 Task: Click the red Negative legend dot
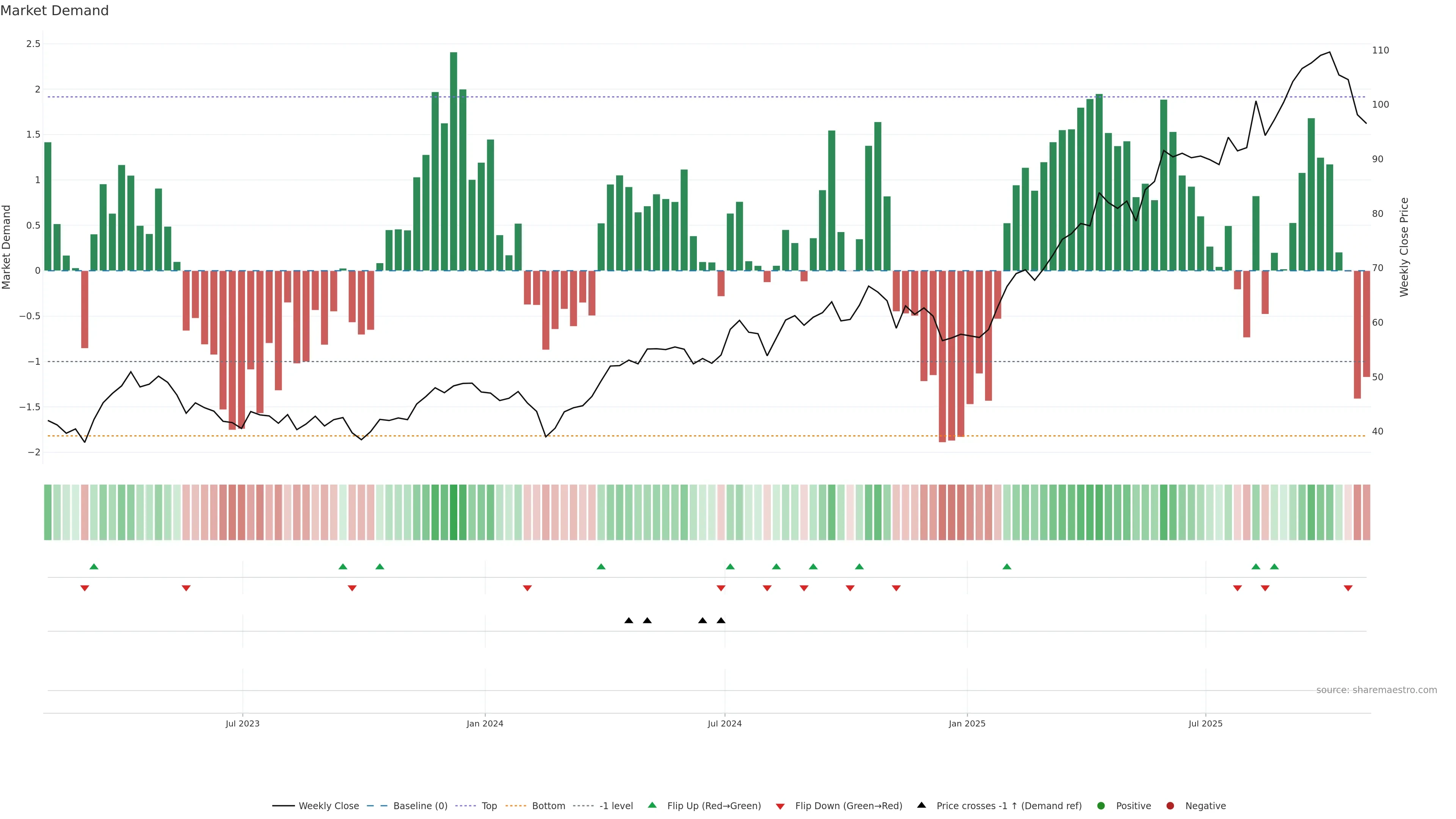tap(1170, 806)
